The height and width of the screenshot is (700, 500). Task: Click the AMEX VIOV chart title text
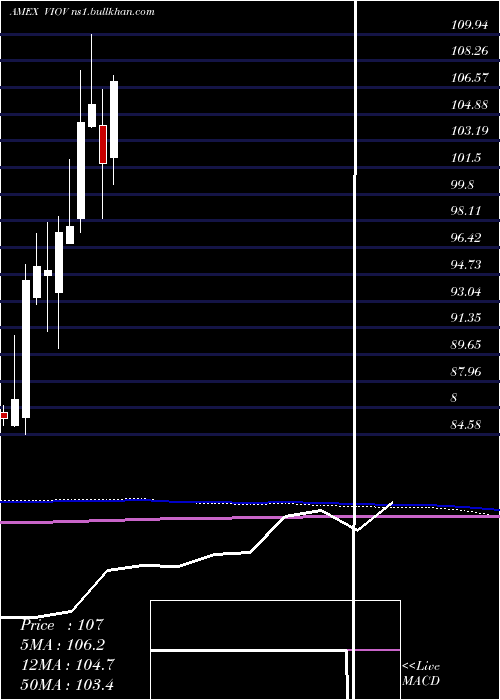(83, 12)
